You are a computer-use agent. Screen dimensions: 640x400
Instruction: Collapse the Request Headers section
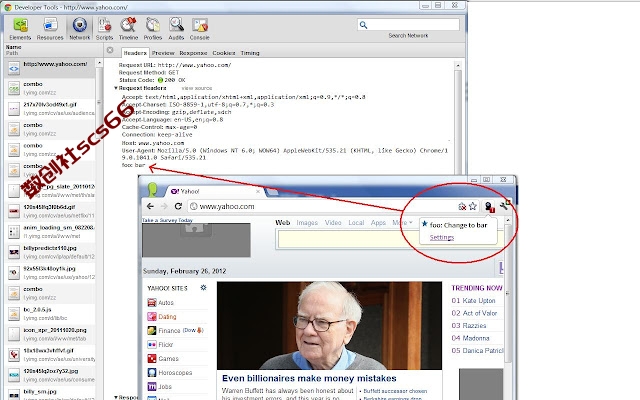116,88
